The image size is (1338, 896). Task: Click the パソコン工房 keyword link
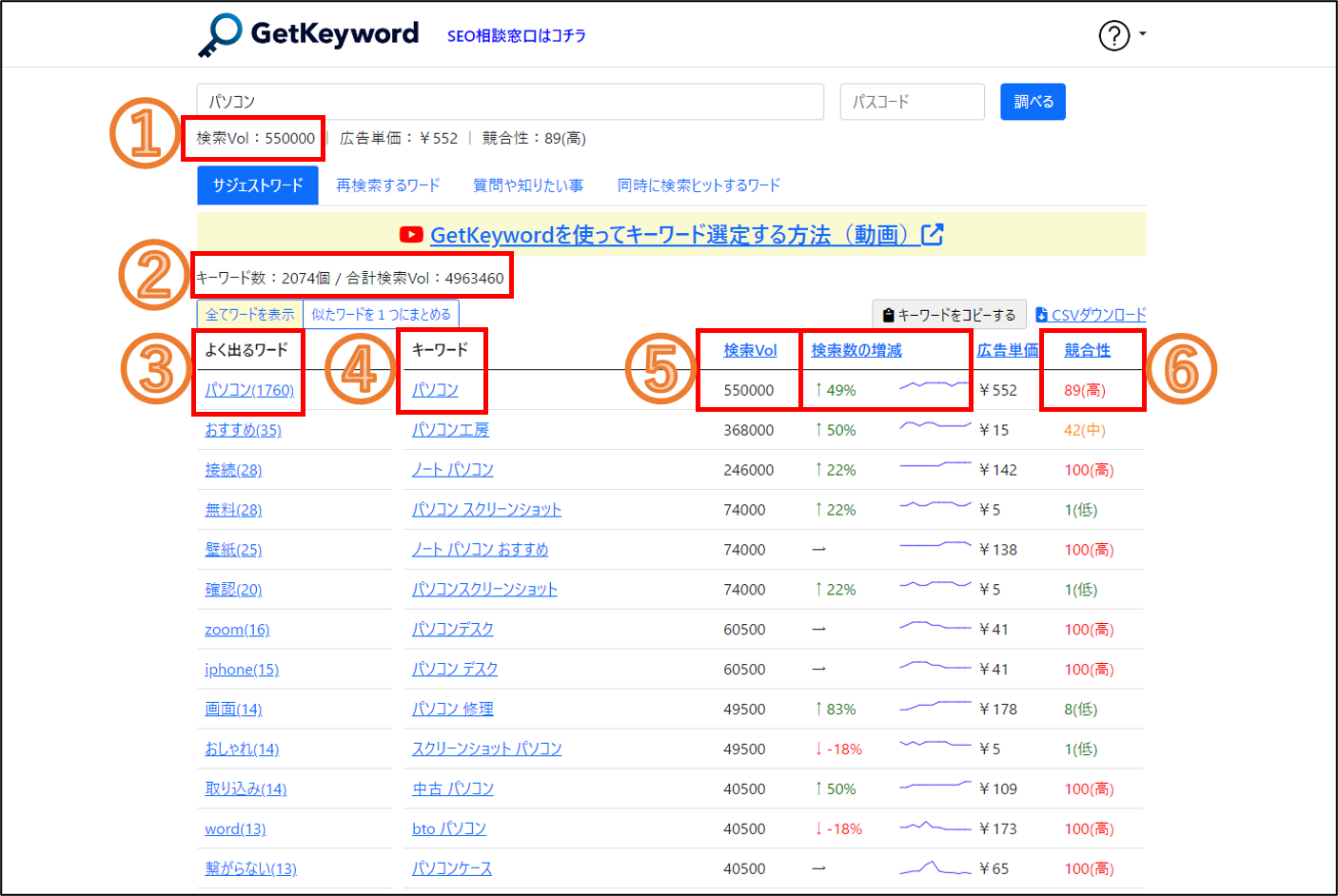pyautogui.click(x=450, y=430)
